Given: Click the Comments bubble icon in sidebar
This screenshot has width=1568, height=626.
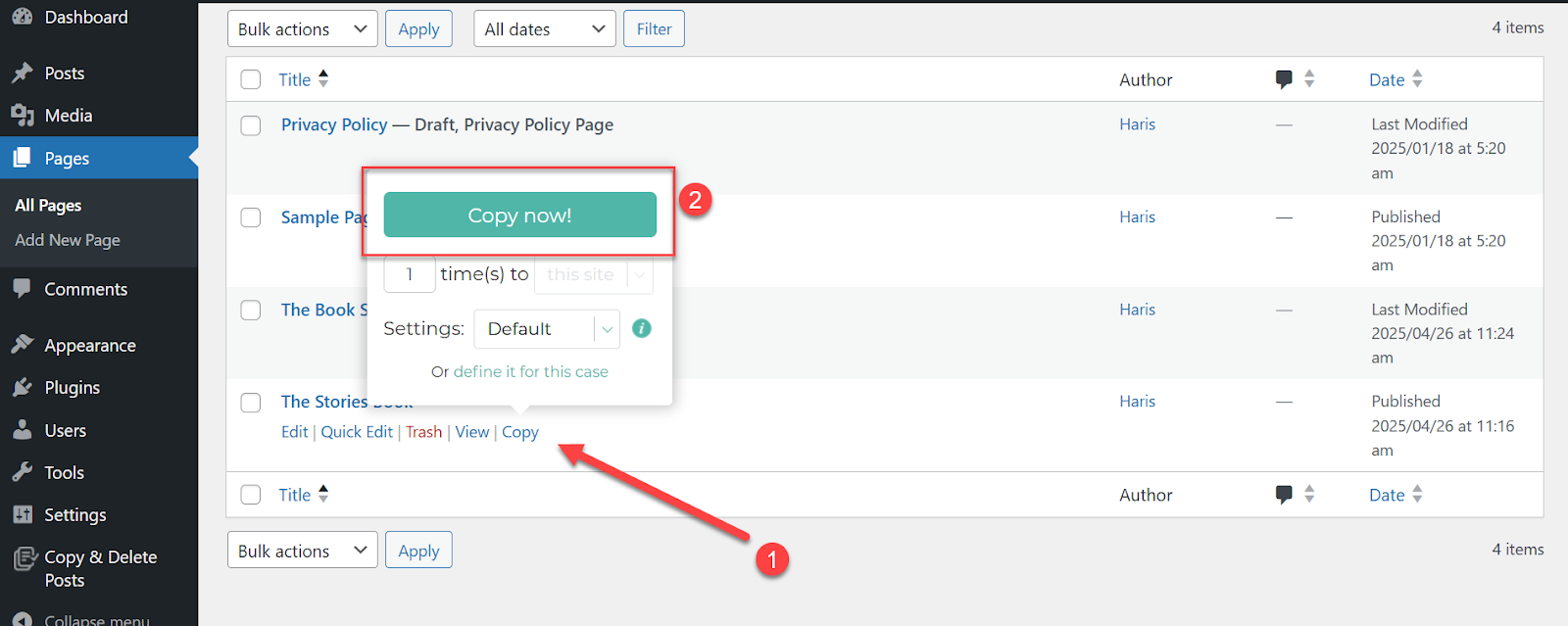Looking at the screenshot, I should [x=22, y=289].
